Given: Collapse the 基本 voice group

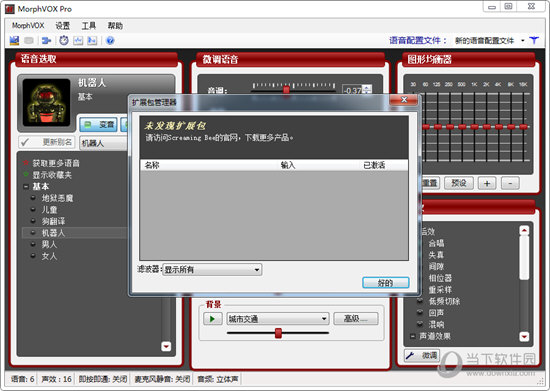Looking at the screenshot, I should click(26, 187).
